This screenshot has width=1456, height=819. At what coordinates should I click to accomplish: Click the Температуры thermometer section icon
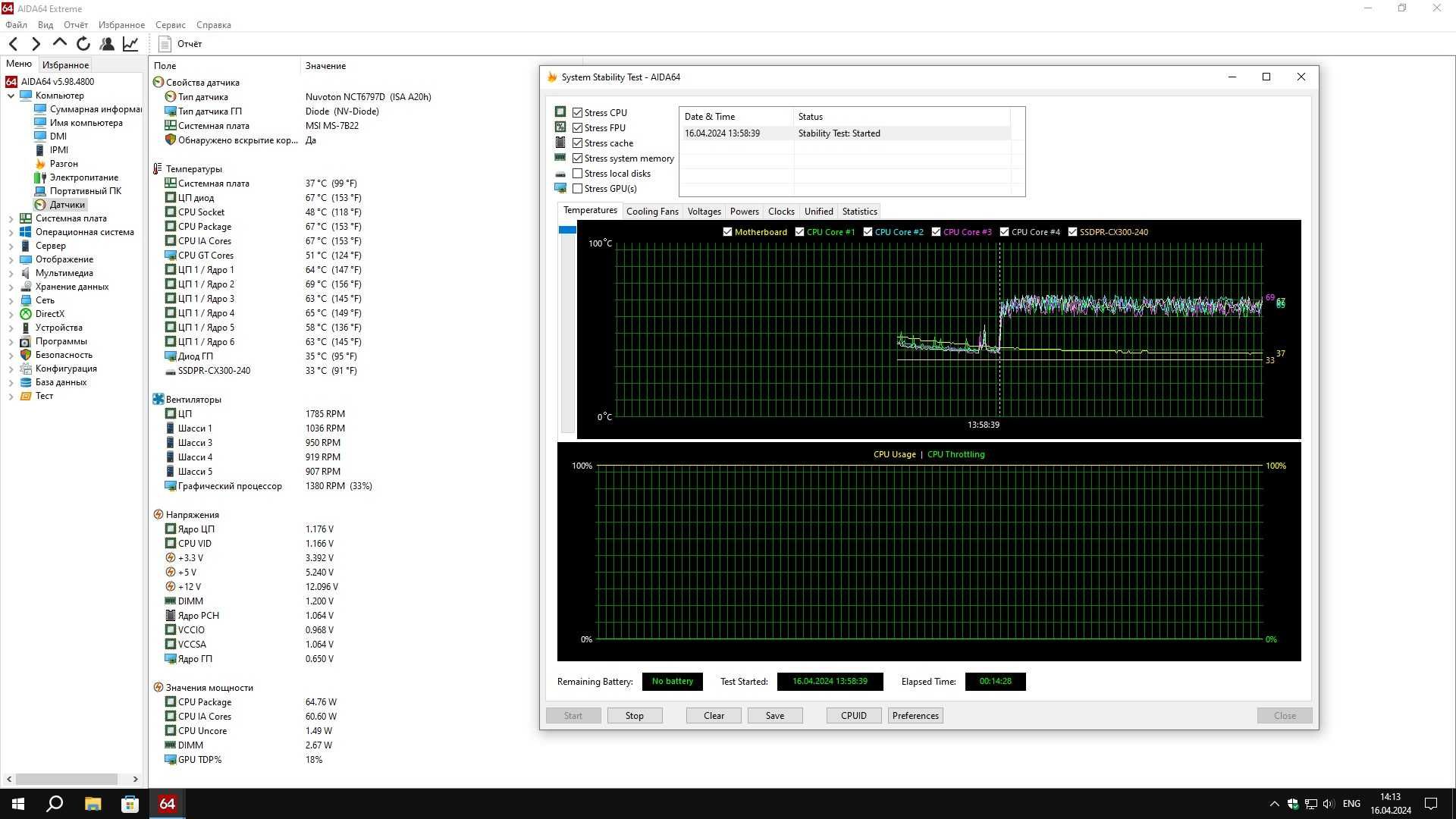158,168
